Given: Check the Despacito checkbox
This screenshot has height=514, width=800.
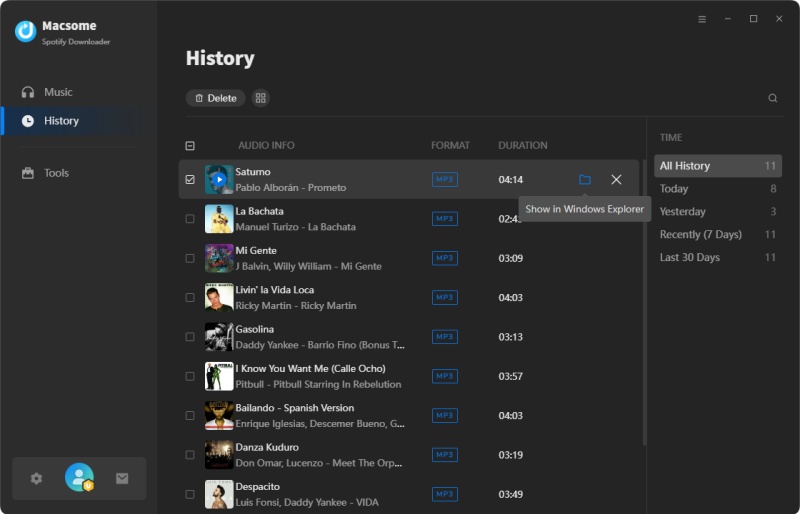Looking at the screenshot, I should (190, 494).
